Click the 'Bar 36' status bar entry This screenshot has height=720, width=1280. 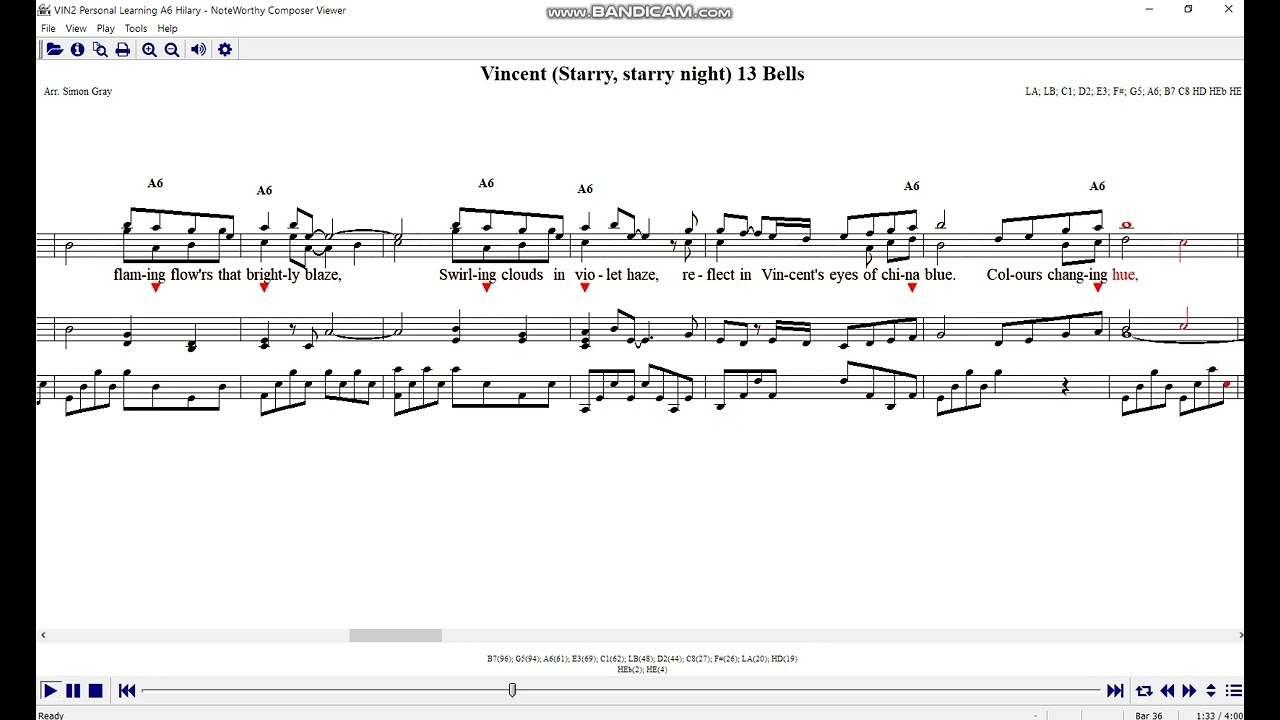(x=1149, y=715)
